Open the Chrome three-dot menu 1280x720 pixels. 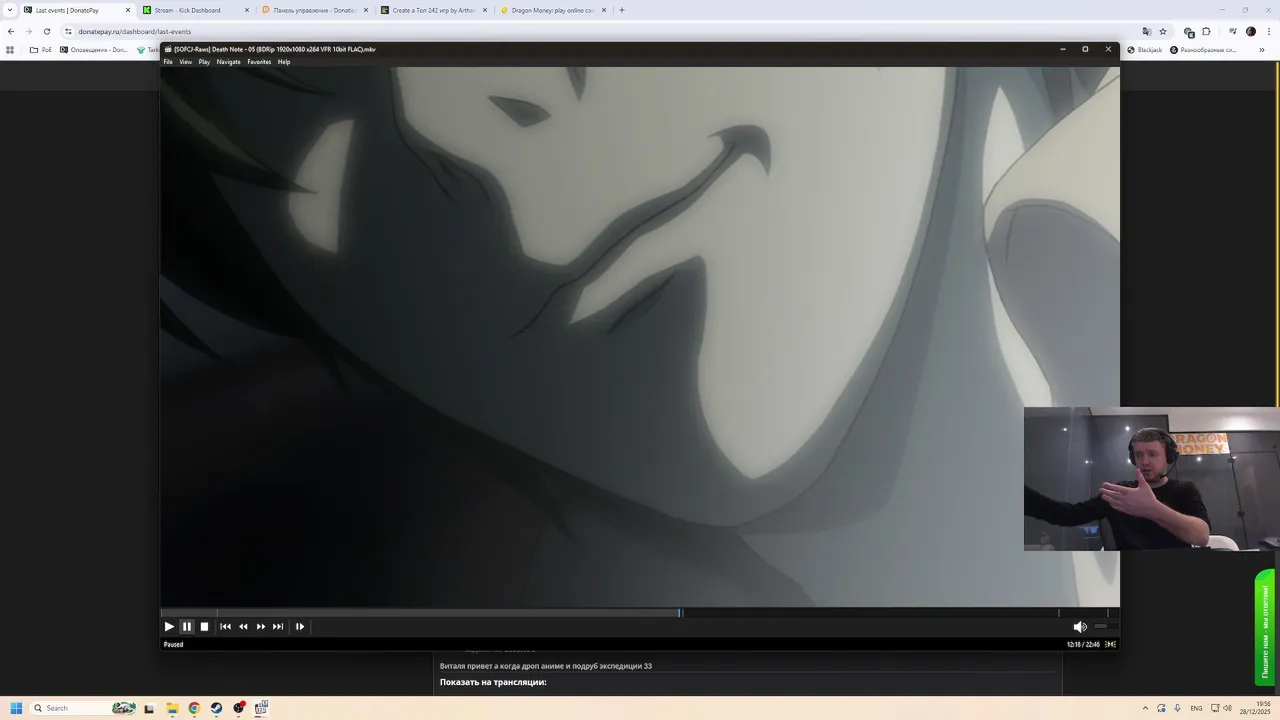point(1268,31)
